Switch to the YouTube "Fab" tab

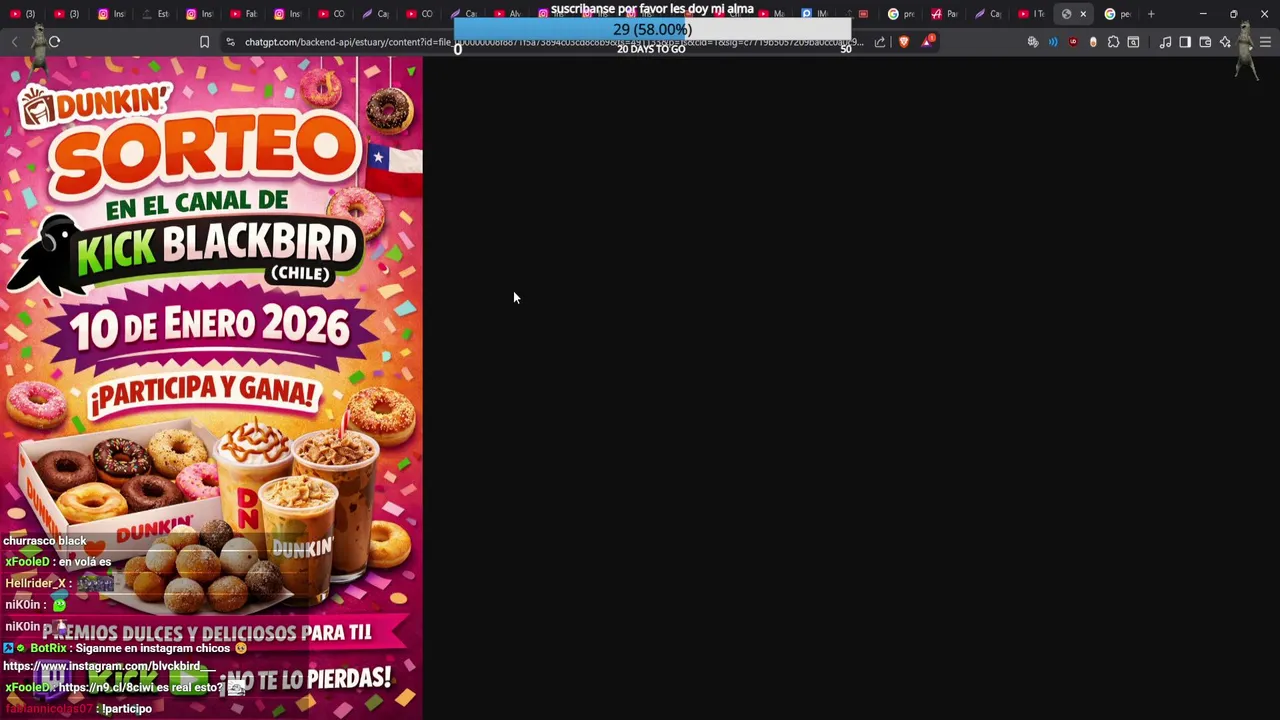tap(243, 14)
